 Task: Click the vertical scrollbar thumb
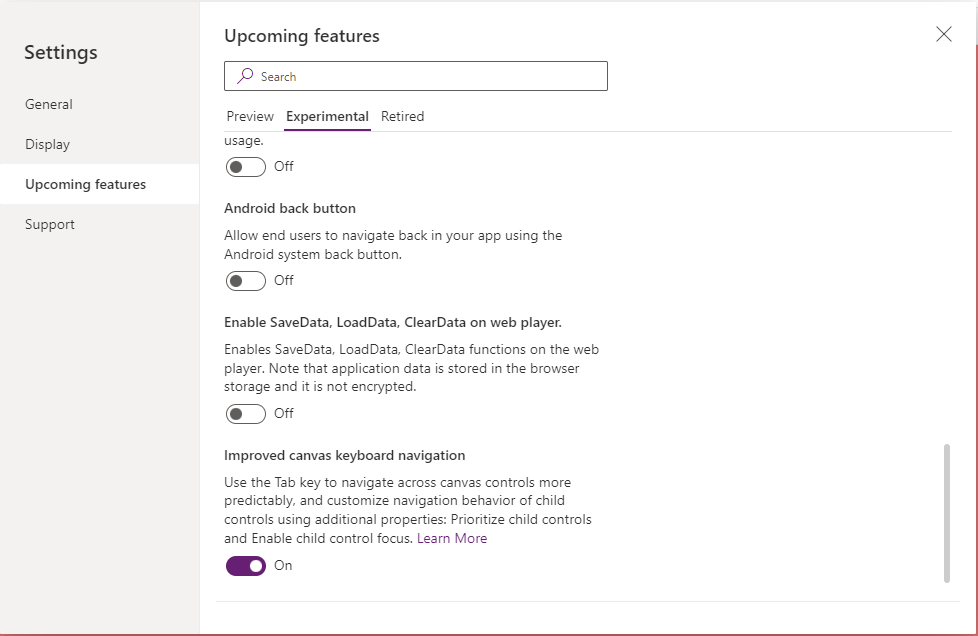tap(946, 513)
